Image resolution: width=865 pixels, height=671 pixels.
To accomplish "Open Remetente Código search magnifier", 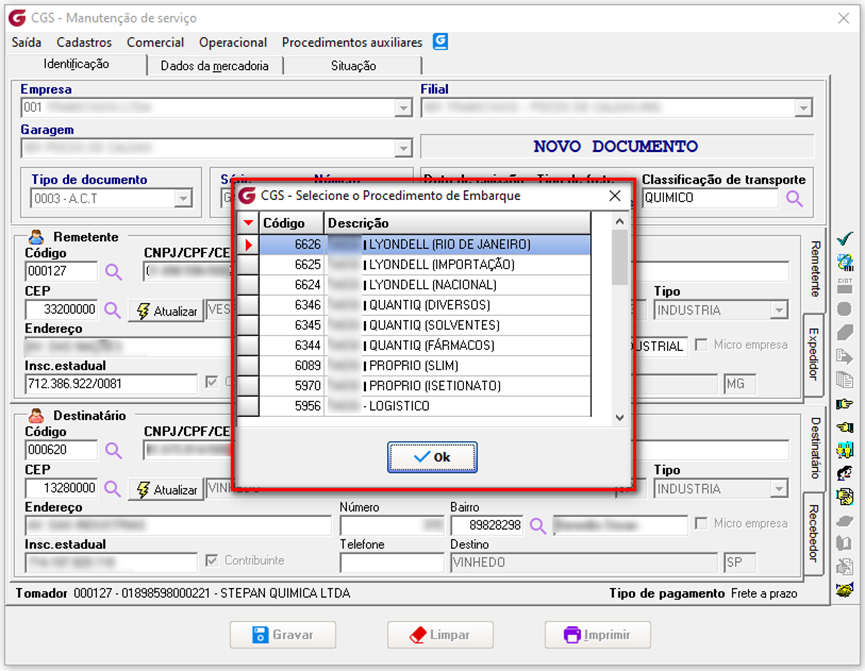I will [113, 271].
